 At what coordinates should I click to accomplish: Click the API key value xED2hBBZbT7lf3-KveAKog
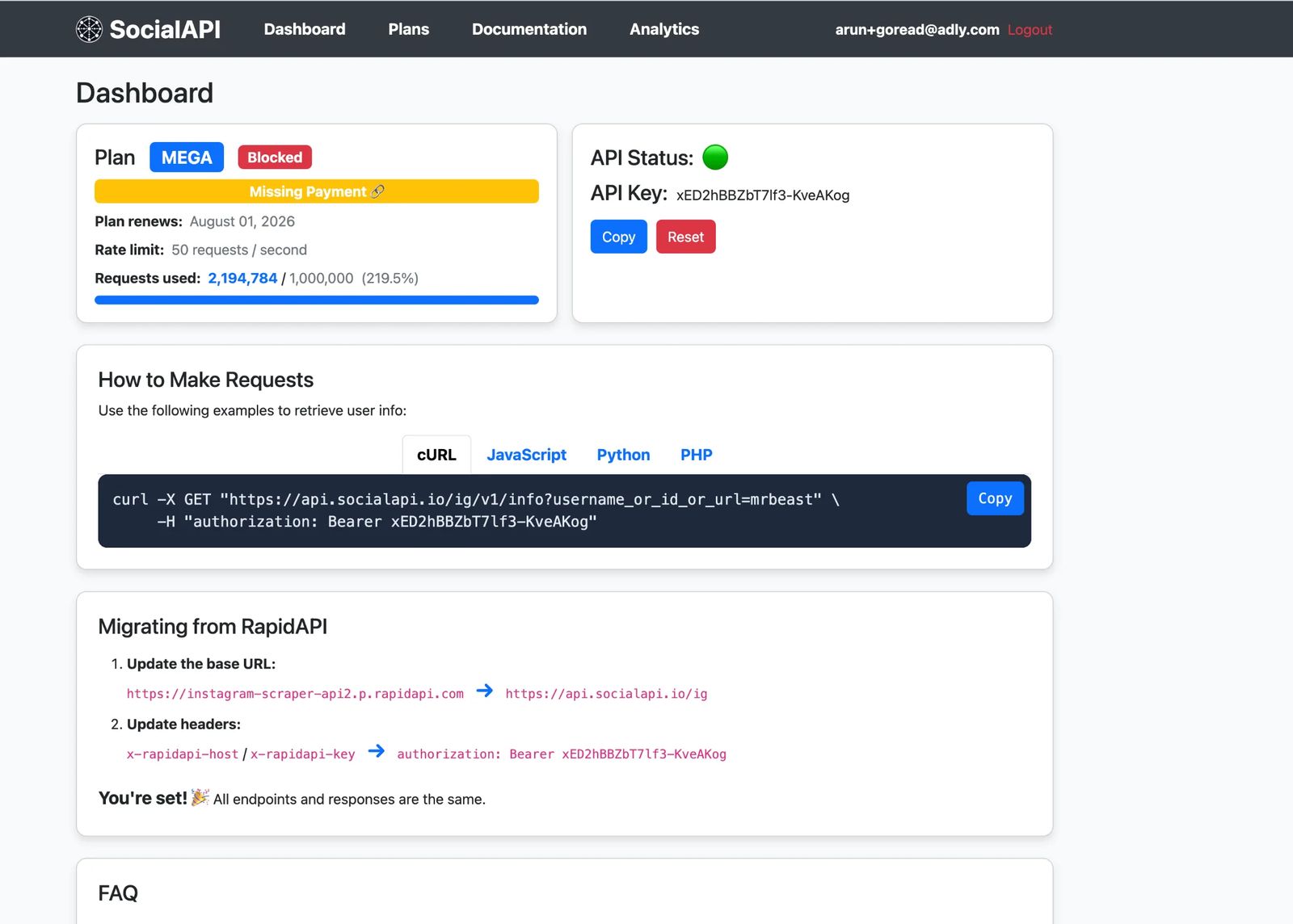tap(763, 195)
